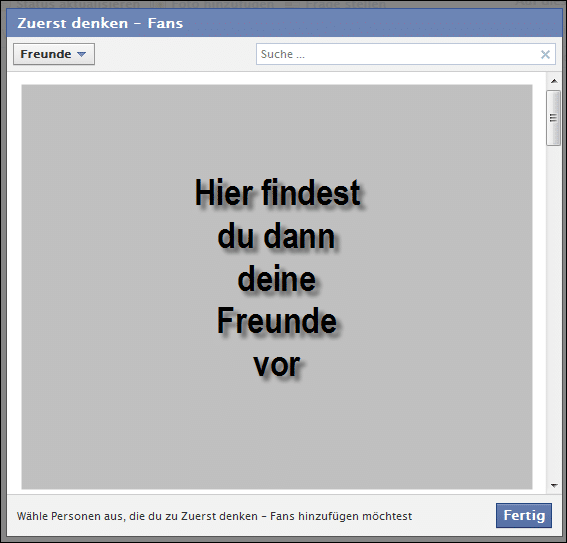
Task: Click the du dann text line
Action: [276, 237]
